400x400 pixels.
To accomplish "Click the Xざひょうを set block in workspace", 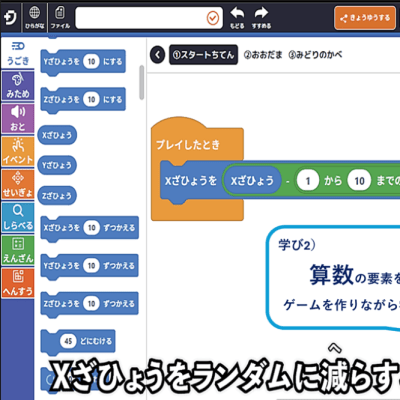I will (191, 181).
